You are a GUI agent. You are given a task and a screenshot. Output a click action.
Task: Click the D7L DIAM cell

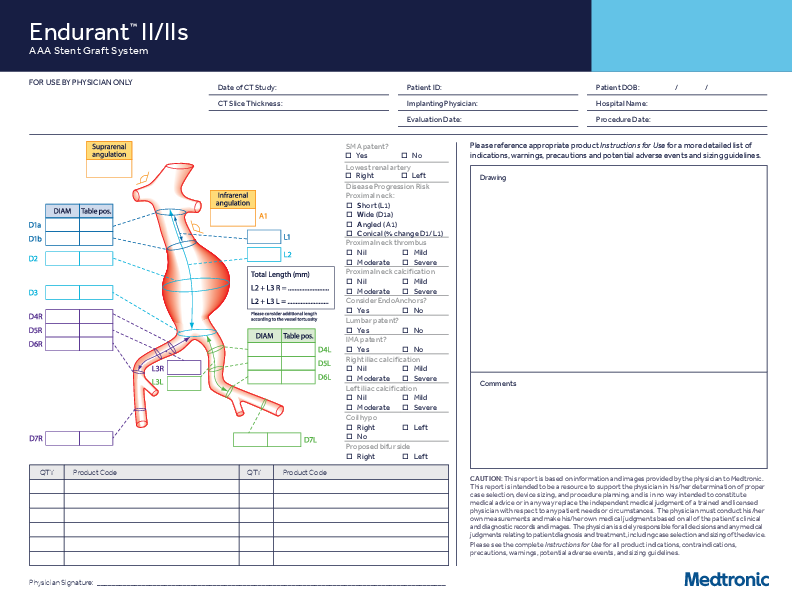[x=250, y=440]
